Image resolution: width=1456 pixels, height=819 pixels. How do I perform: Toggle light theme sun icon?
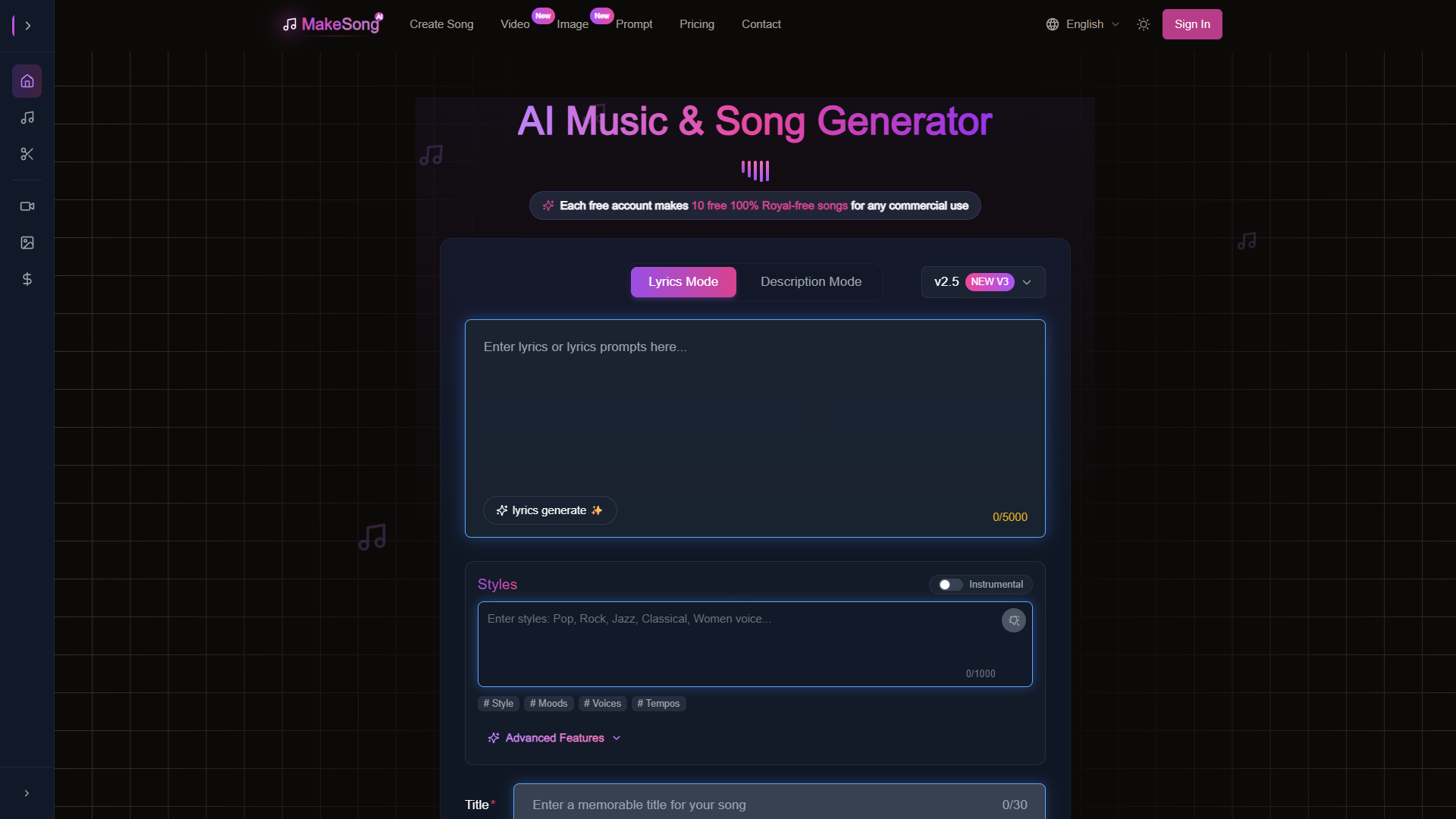pyautogui.click(x=1144, y=24)
